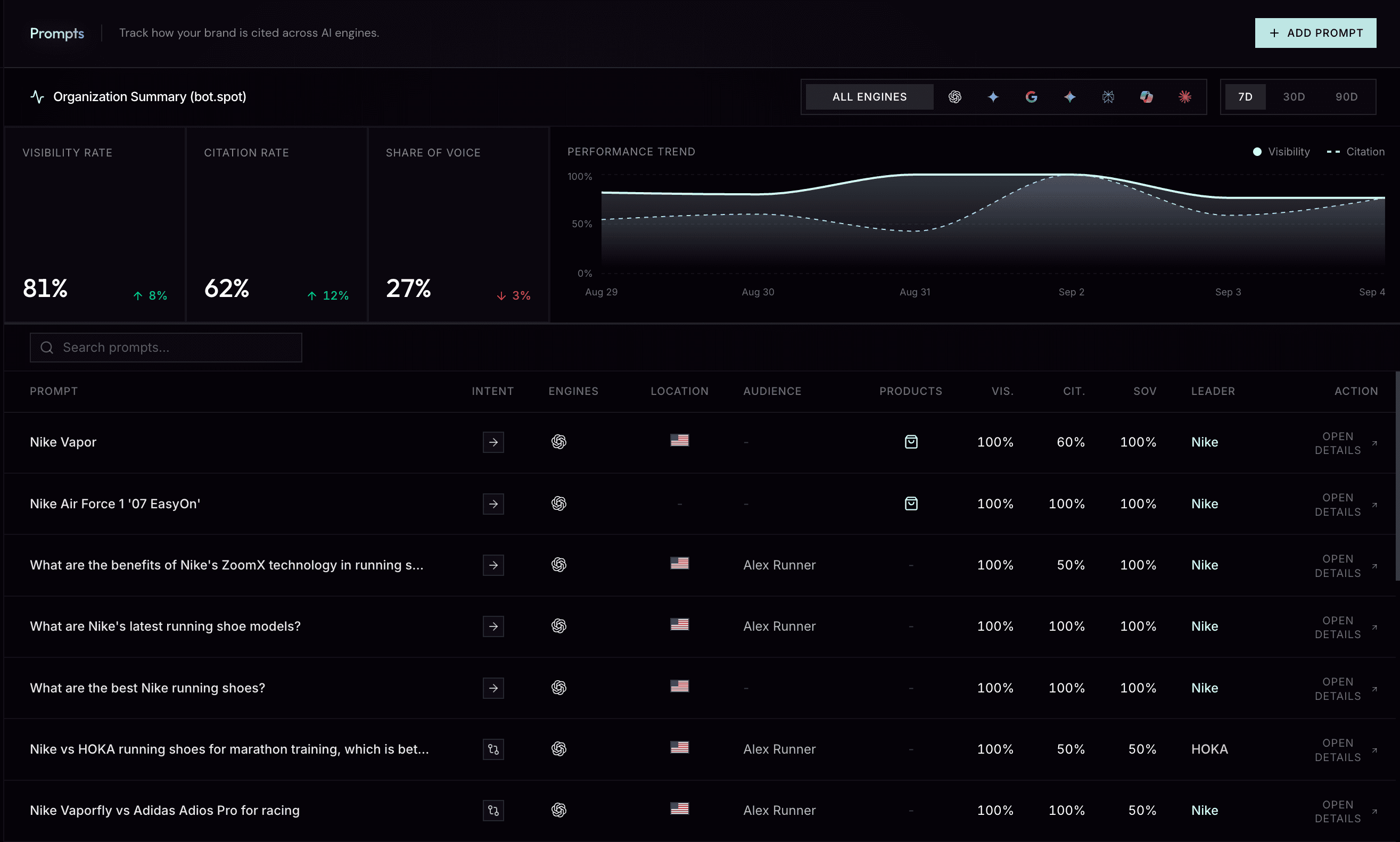The height and width of the screenshot is (842, 1400).
Task: Click 'Nike Vaporfly vs Adidas Adios Pro for racing'
Action: point(164,810)
